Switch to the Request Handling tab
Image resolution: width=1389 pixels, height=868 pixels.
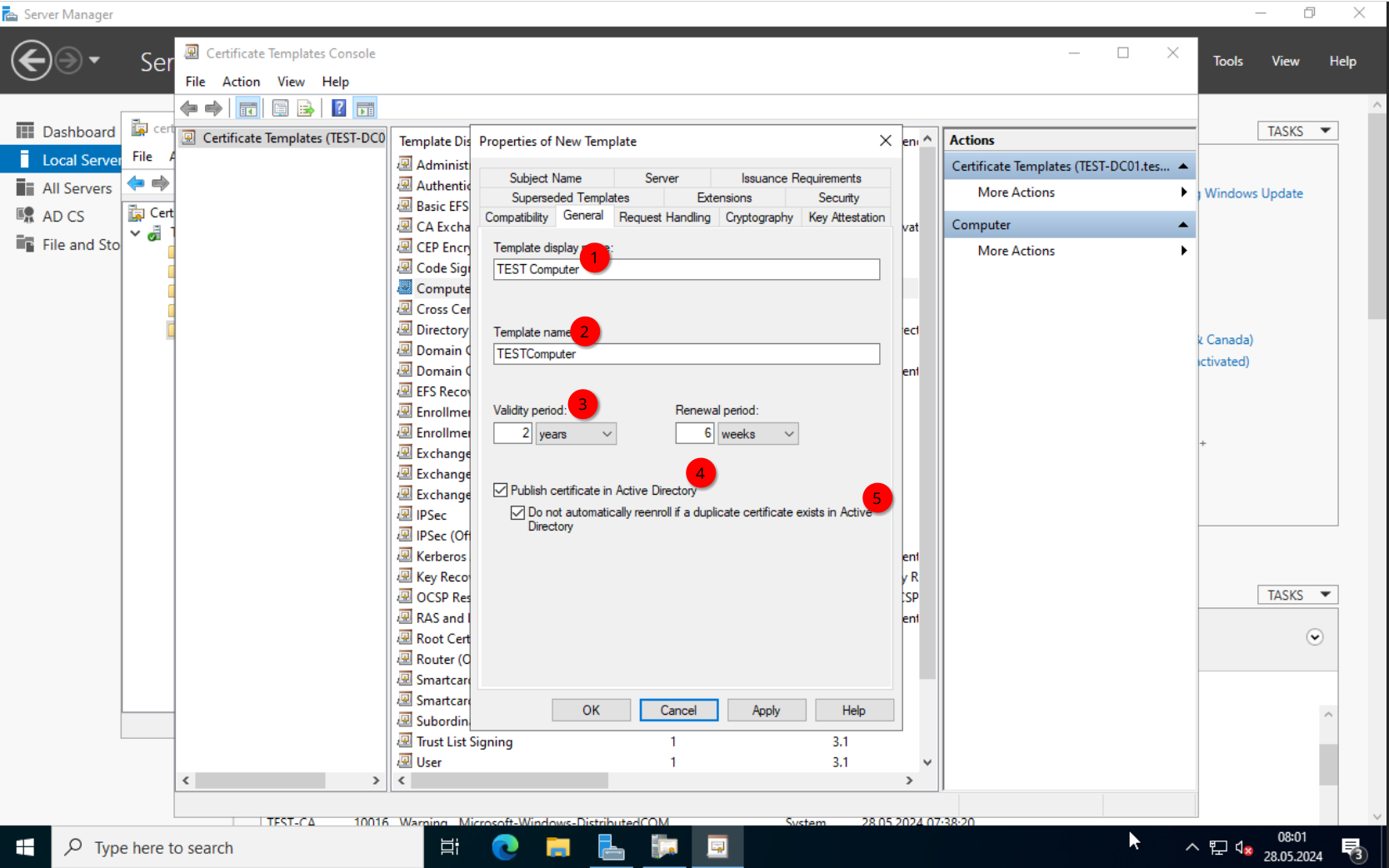click(x=665, y=217)
